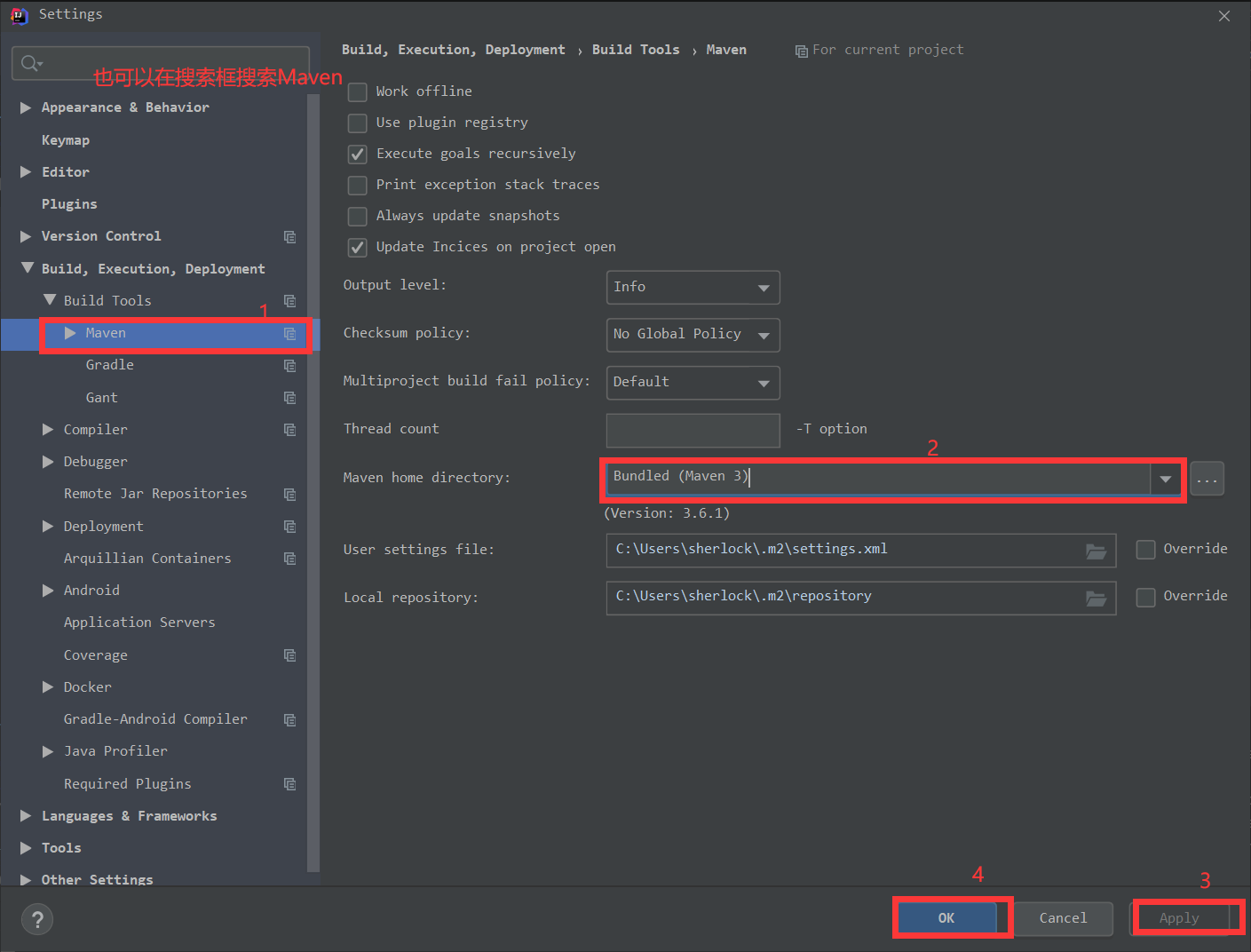The image size is (1251, 952).
Task: Click project-level icon beside Gant row
Action: [x=289, y=398]
